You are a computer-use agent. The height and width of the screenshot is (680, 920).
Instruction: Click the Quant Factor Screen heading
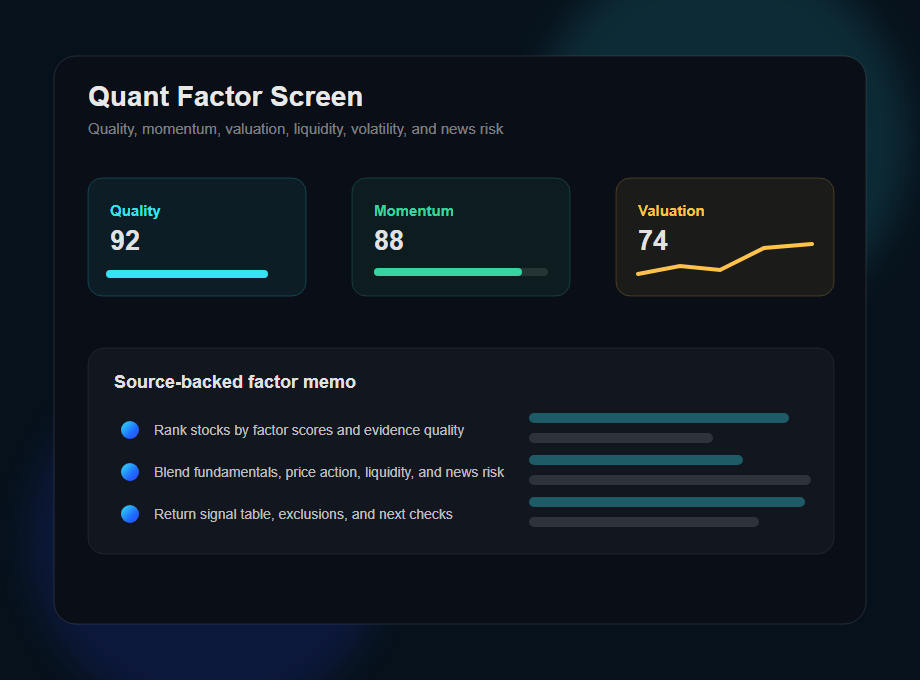point(225,97)
